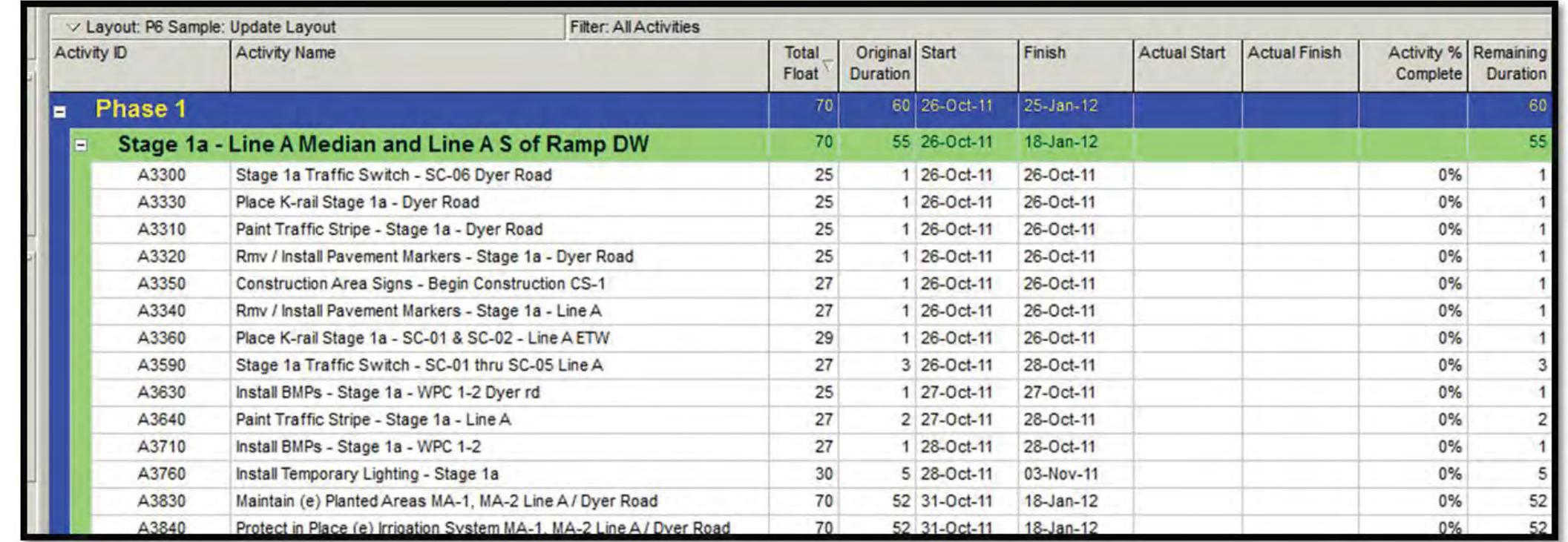
Task: Sort by the Total Float column header
Action: pyautogui.click(x=801, y=64)
